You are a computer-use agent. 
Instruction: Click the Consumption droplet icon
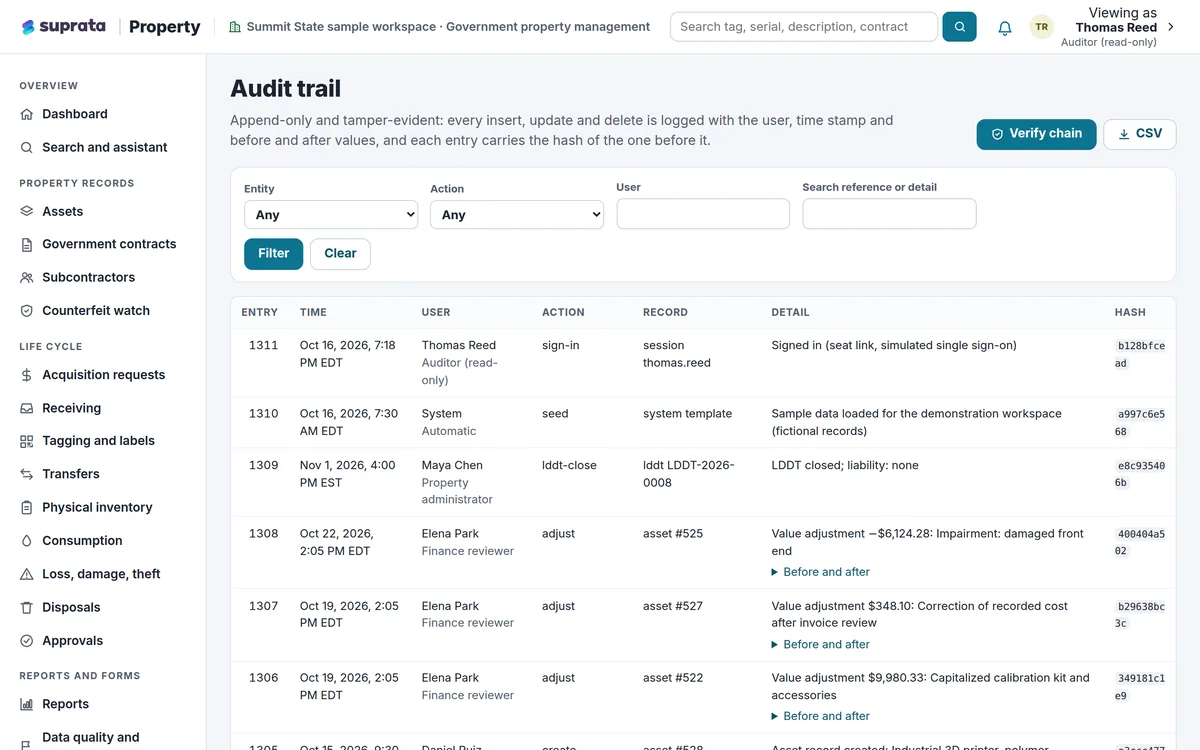pos(27,541)
